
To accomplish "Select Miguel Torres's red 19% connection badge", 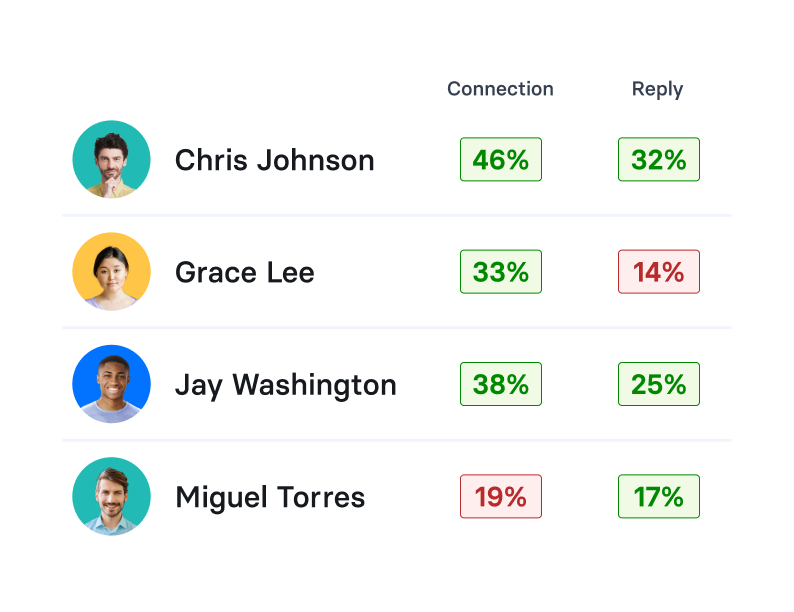I will tap(501, 497).
